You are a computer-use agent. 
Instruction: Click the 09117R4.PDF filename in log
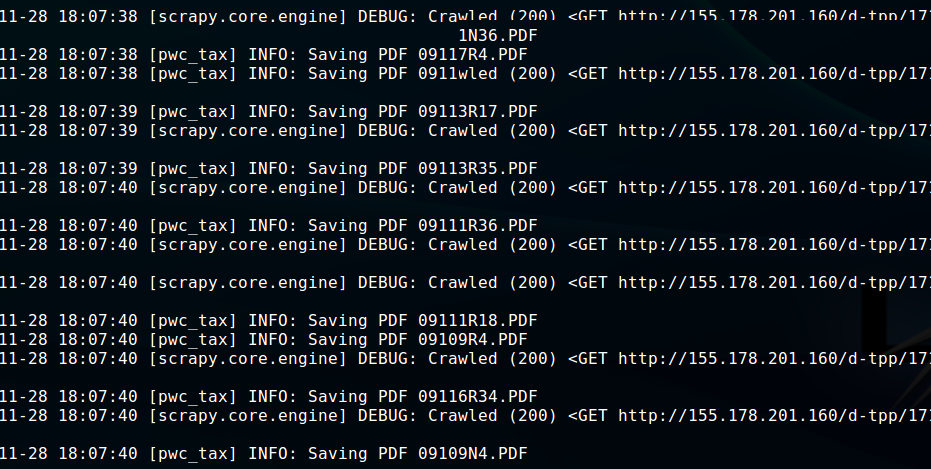click(473, 55)
